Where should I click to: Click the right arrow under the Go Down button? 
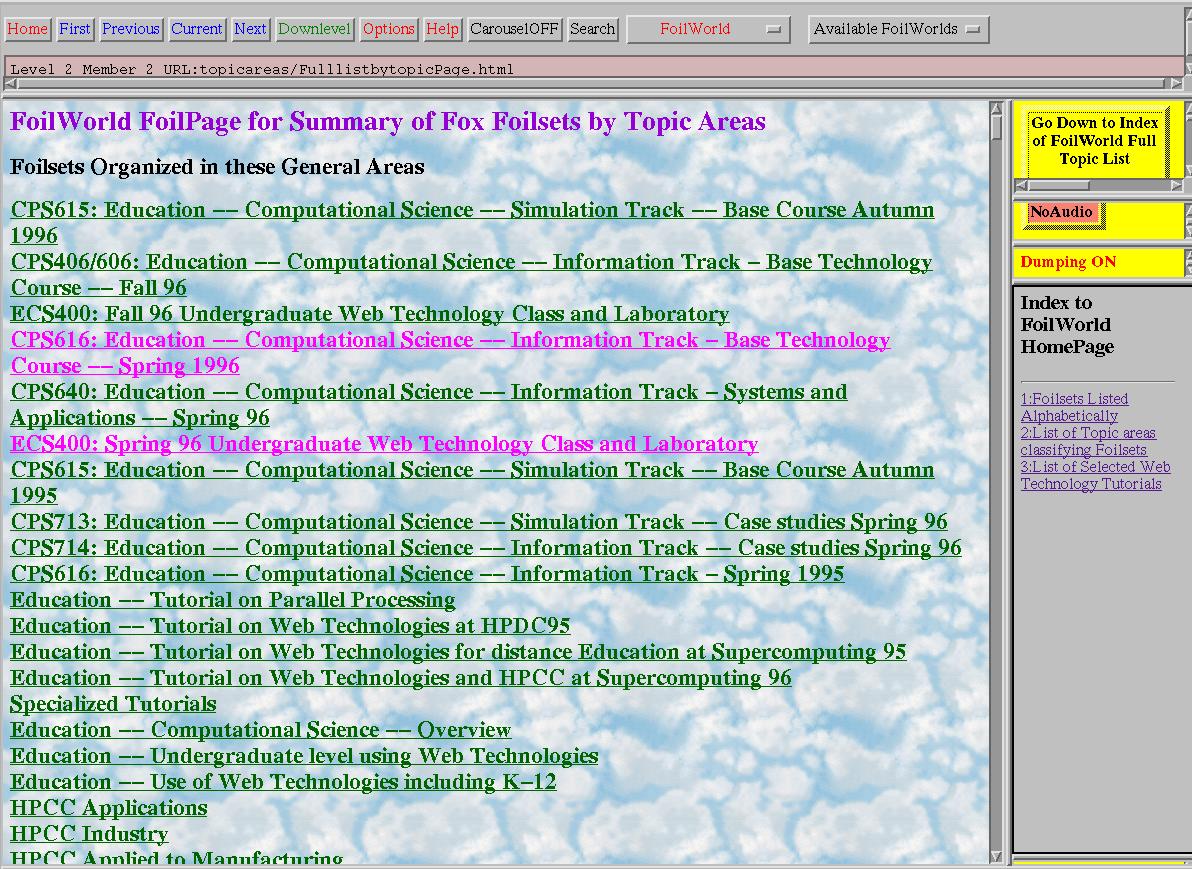pos(1177,186)
